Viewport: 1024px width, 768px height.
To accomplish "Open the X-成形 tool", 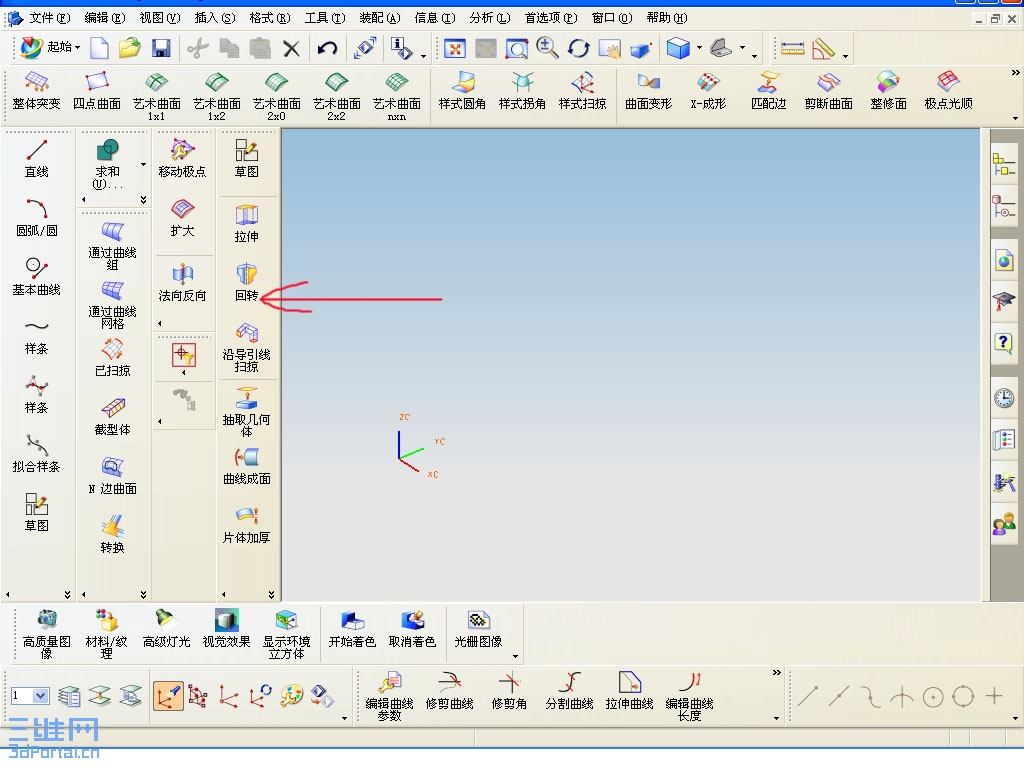I will tap(708, 91).
